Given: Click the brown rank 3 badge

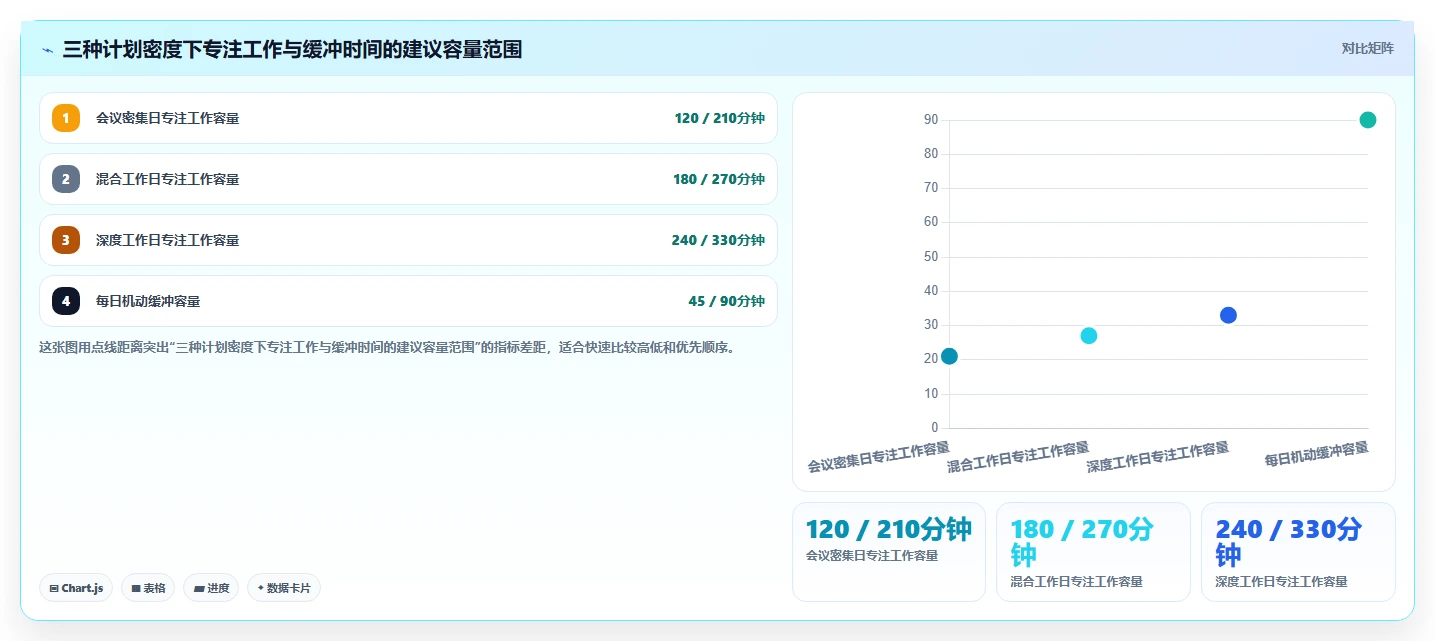Looking at the screenshot, I should pyautogui.click(x=66, y=240).
